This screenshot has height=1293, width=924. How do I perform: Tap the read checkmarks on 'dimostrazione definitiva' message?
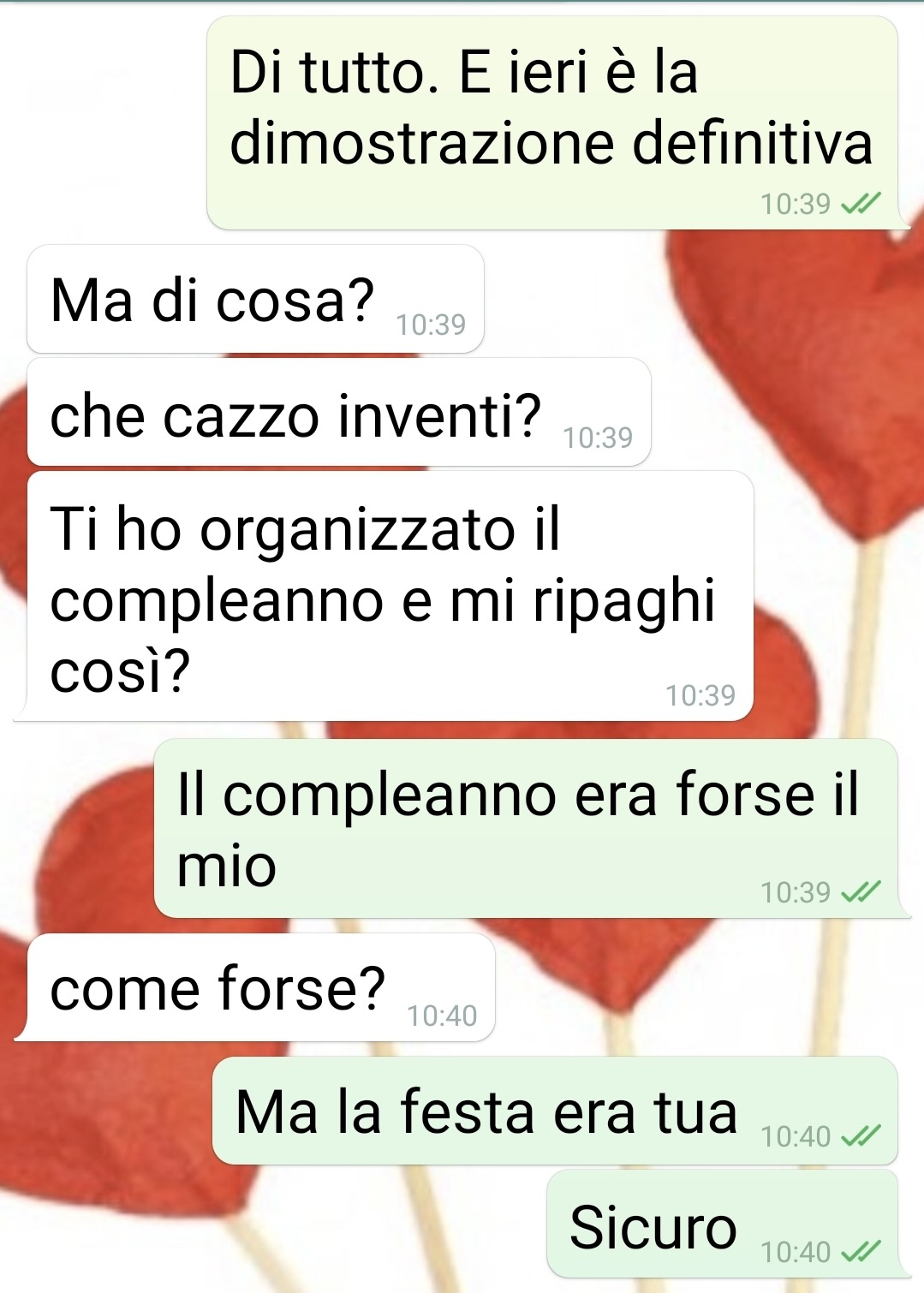pyautogui.click(x=861, y=204)
